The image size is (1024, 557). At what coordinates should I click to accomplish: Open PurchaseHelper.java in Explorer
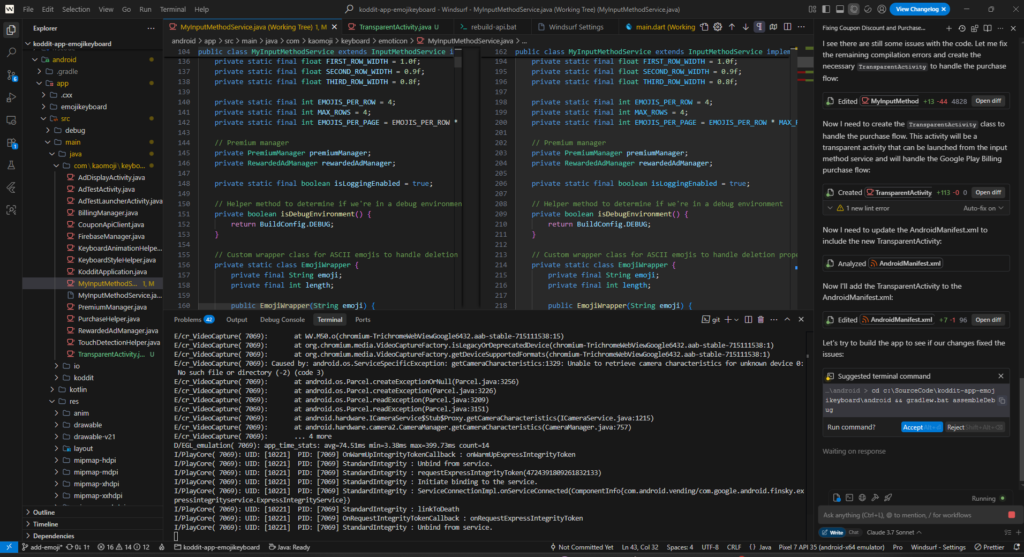point(108,319)
